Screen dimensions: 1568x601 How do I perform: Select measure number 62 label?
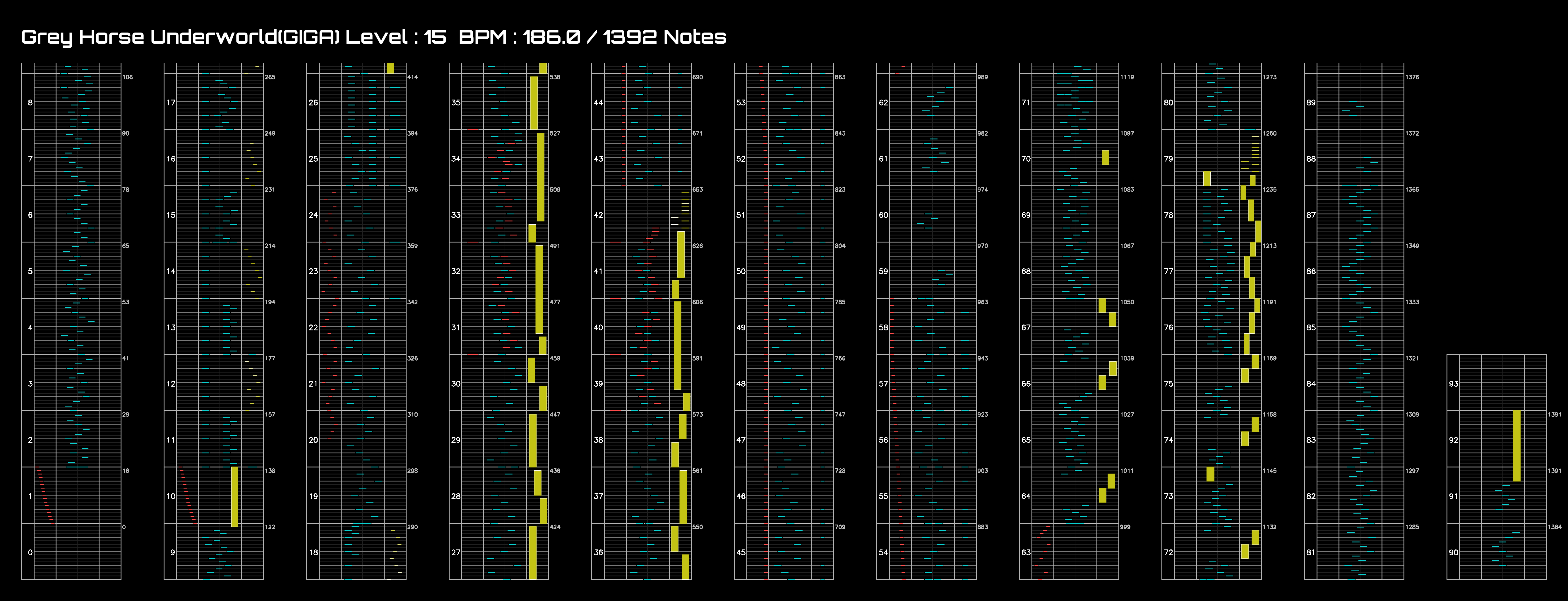883,102
